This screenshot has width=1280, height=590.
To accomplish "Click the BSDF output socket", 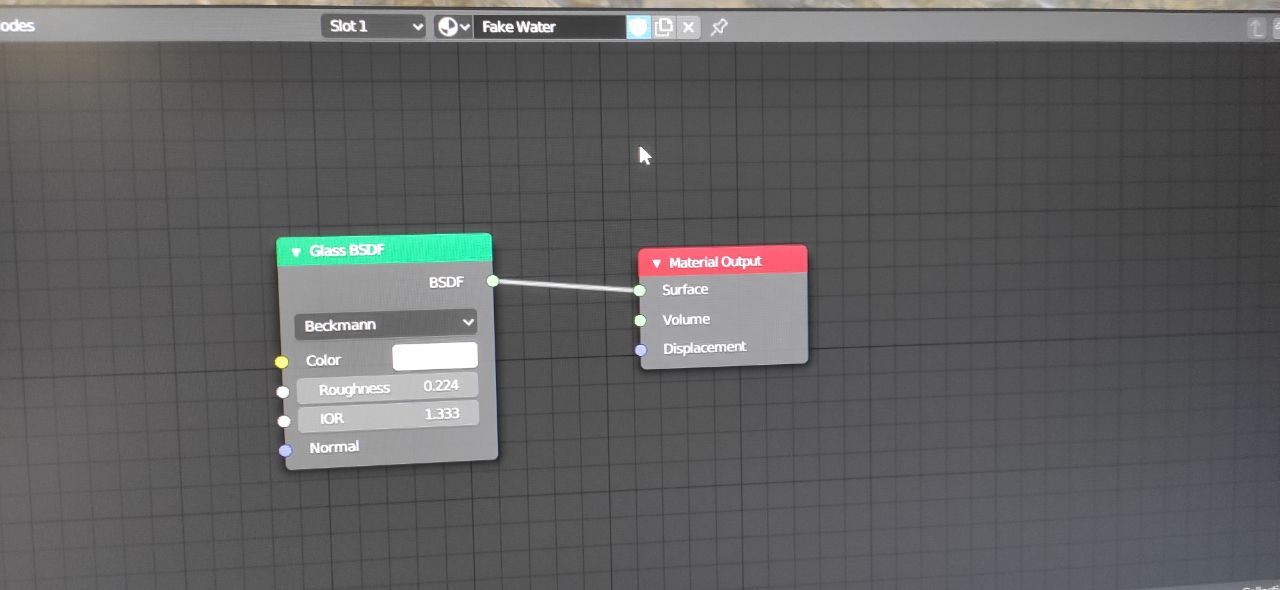I will (492, 281).
